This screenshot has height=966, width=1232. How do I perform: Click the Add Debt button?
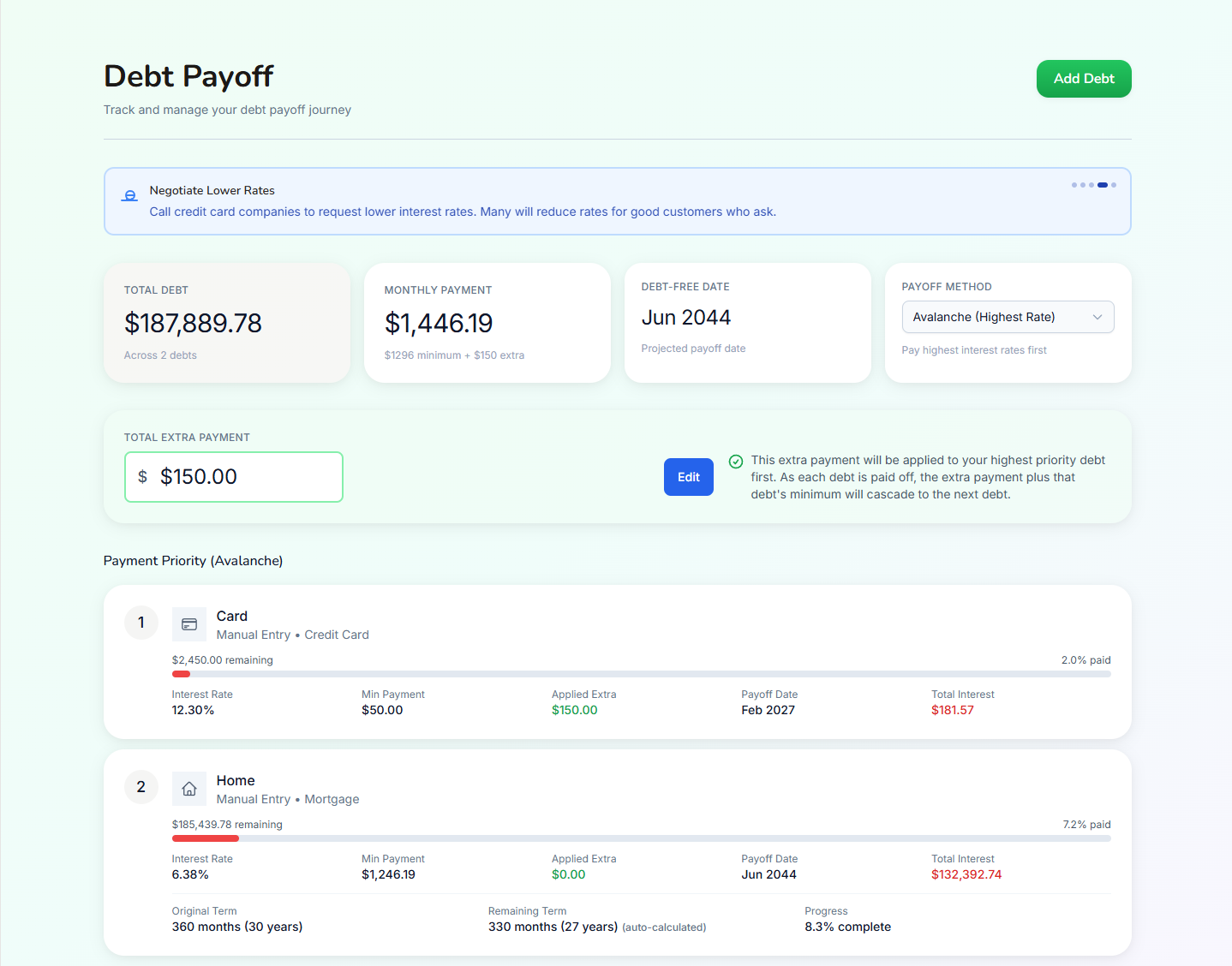(1083, 78)
